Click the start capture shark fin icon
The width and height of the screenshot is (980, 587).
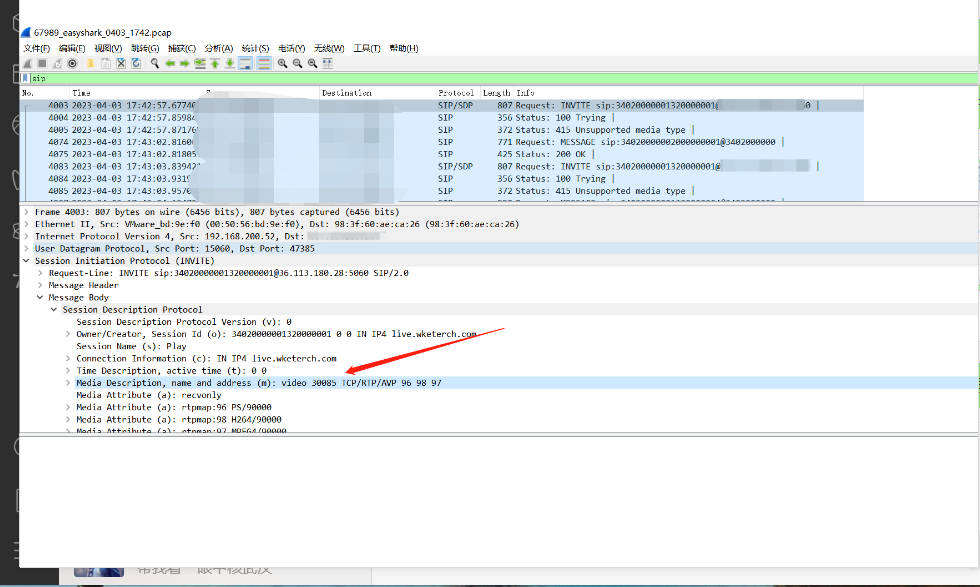click(27, 63)
